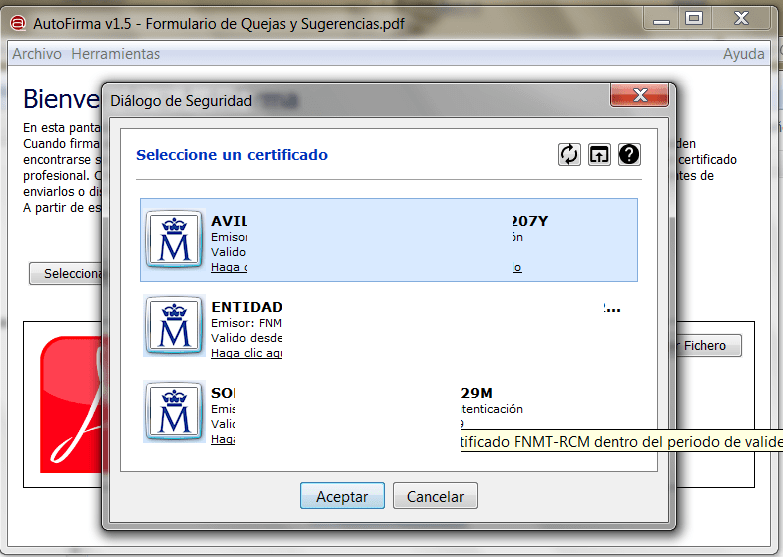Image resolution: width=783 pixels, height=557 pixels.
Task: Click the partially hidden Seleccionar button
Action: pos(66,274)
